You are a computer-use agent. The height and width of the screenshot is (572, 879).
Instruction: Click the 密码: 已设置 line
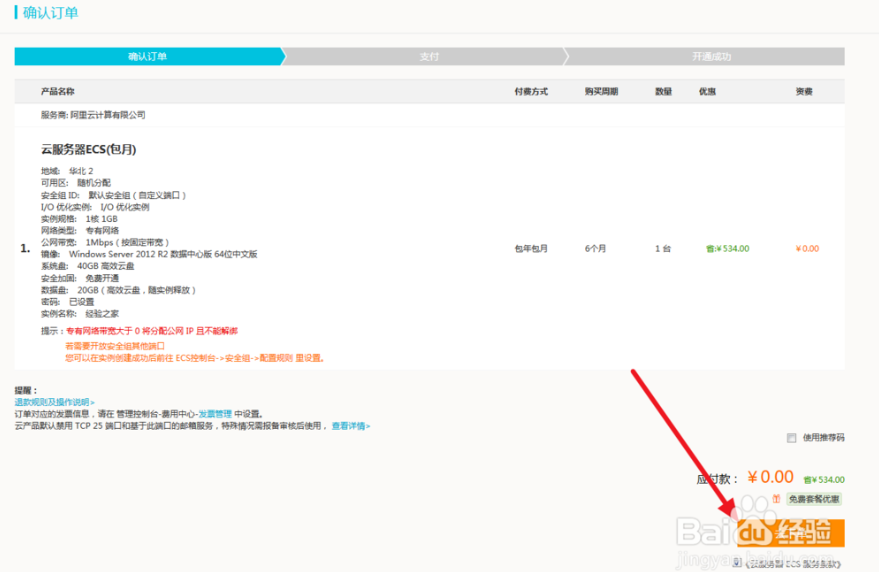pos(67,302)
